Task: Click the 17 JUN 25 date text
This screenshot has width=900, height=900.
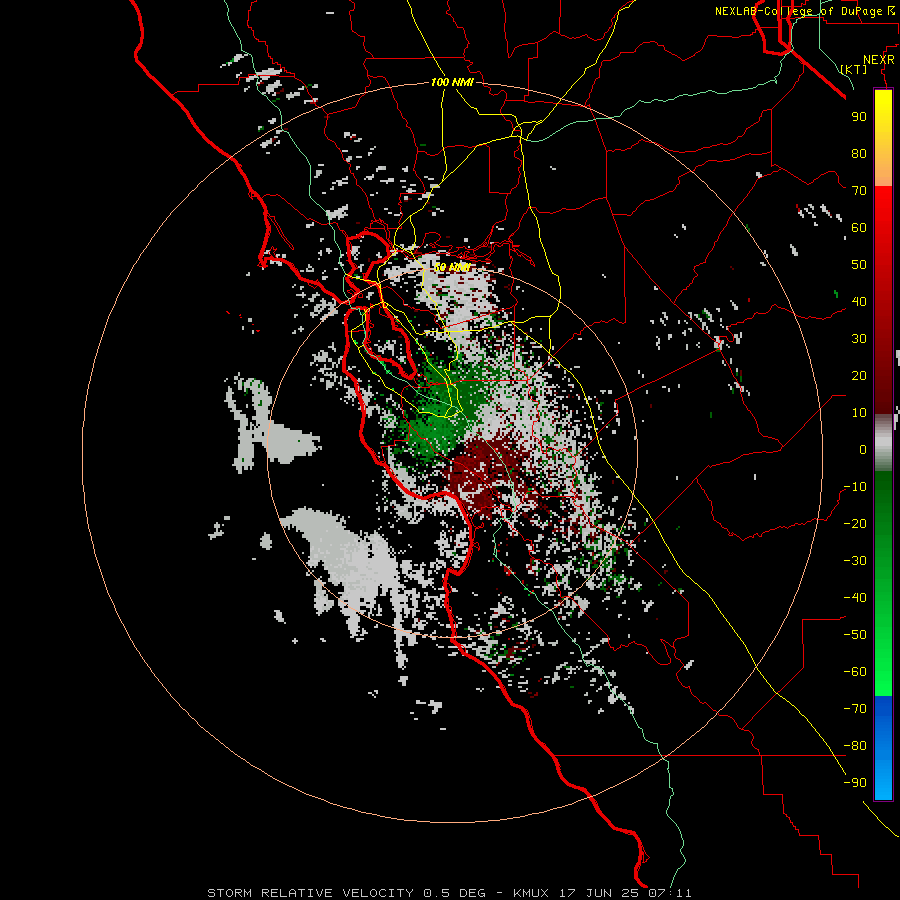Action: tap(599, 893)
